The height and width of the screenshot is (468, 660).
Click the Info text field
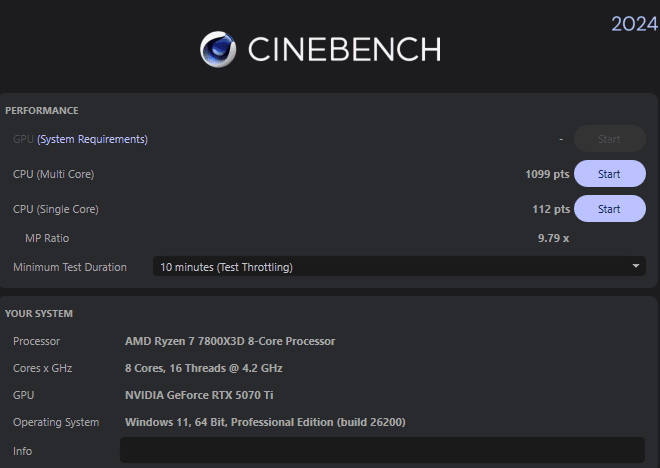point(382,449)
